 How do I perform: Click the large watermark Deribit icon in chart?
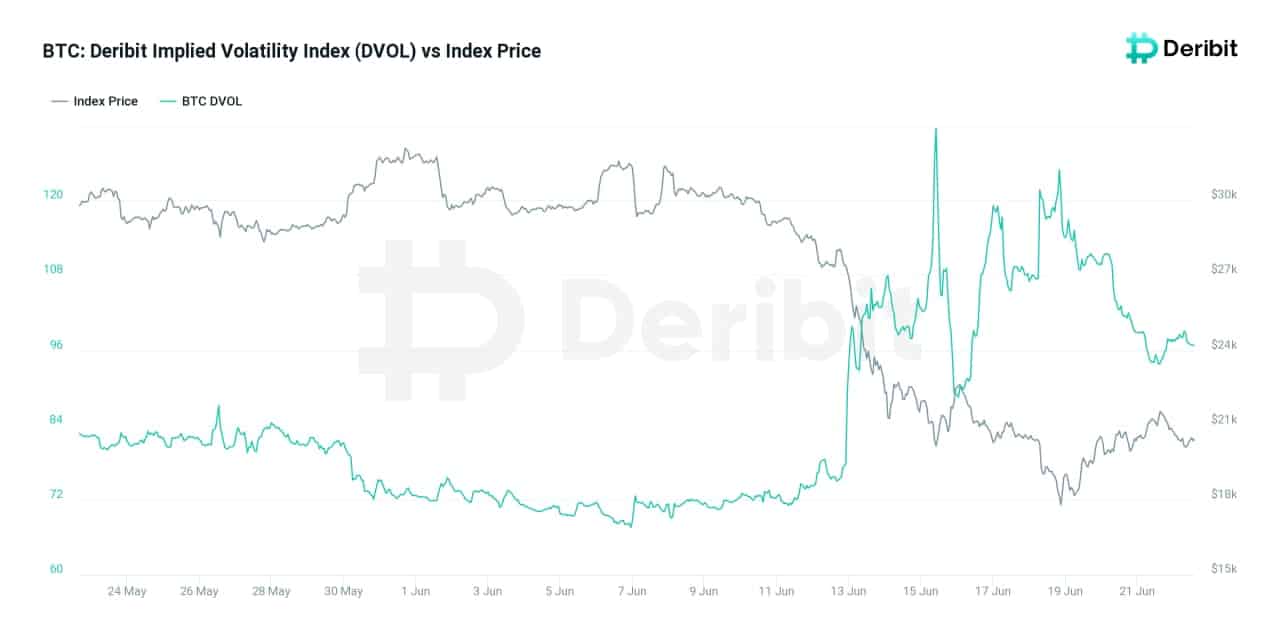coord(440,320)
